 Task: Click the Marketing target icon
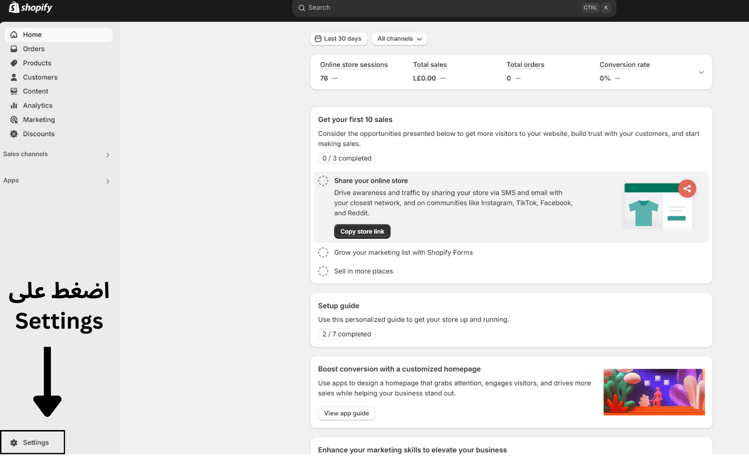(x=14, y=119)
